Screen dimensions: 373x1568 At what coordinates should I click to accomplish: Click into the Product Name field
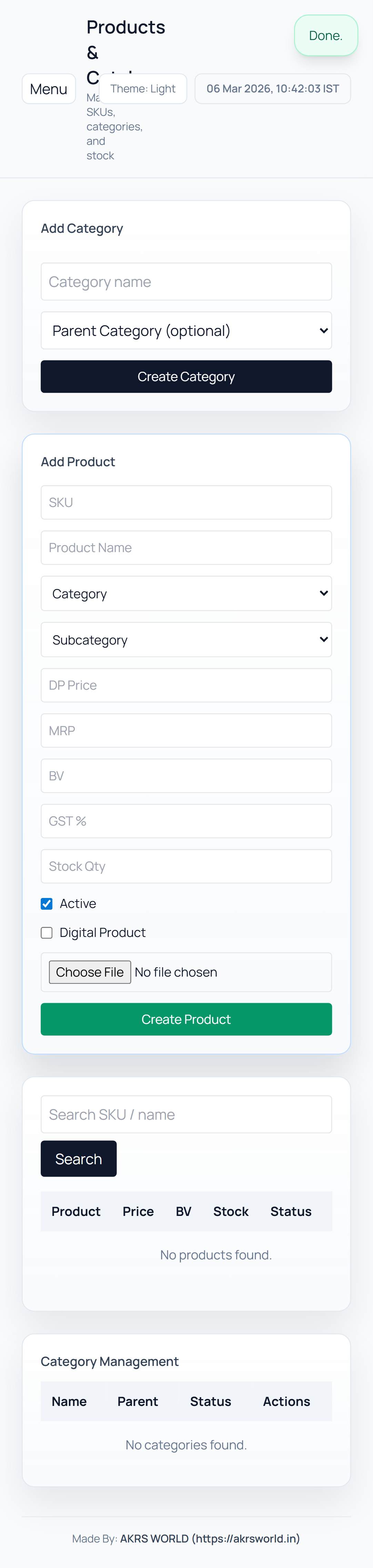point(186,548)
